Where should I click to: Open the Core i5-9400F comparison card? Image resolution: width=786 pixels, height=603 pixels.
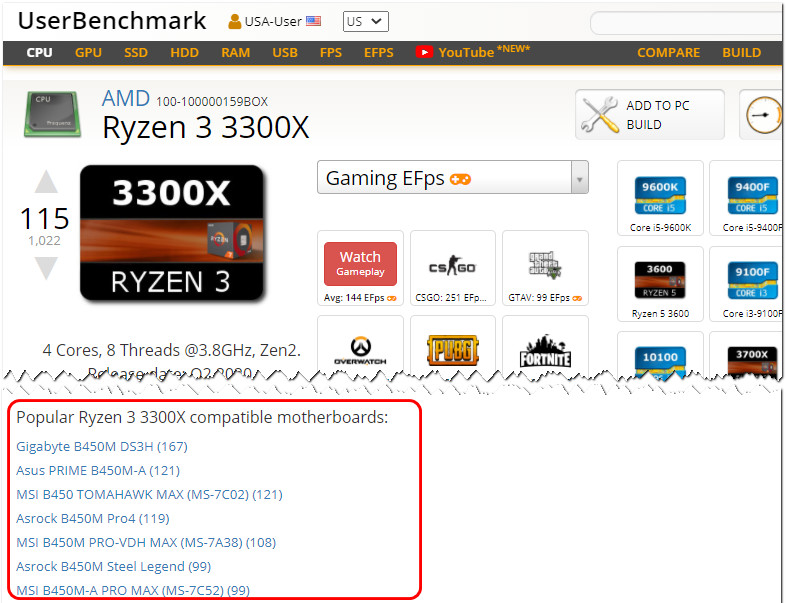click(x=747, y=198)
